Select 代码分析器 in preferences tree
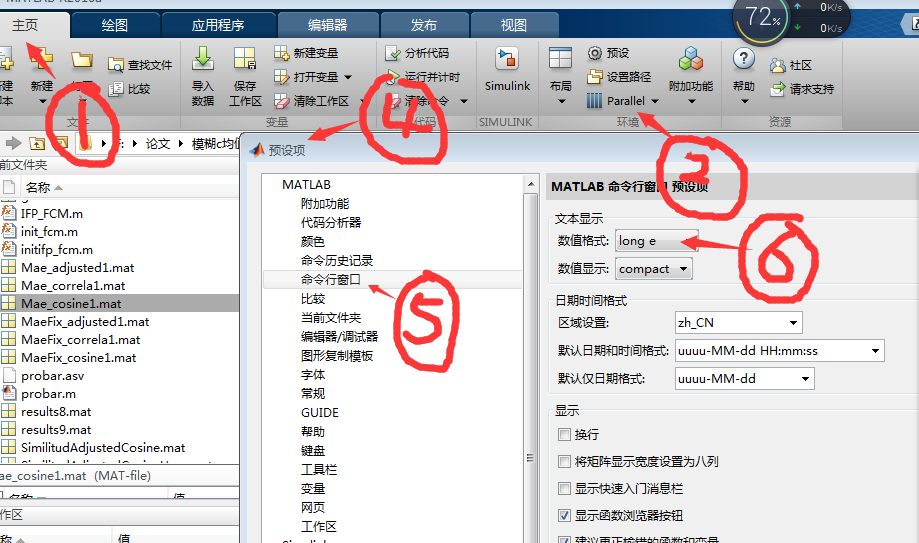The image size is (919, 543). pos(331,222)
